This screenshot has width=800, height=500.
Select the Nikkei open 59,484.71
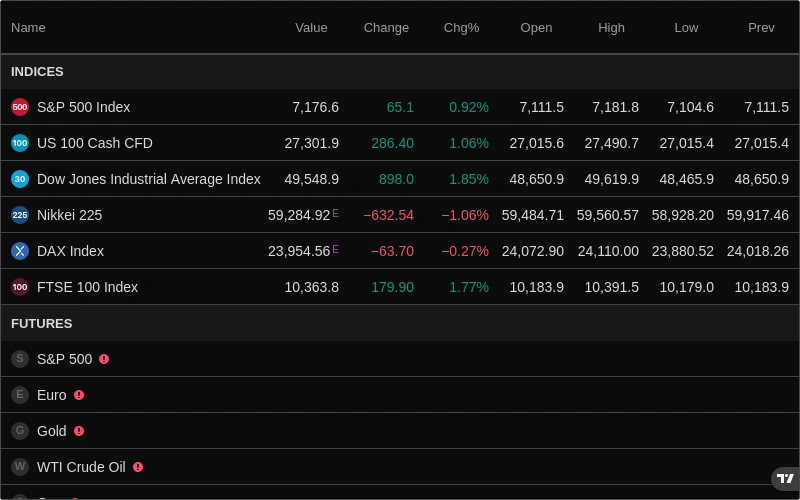(533, 215)
